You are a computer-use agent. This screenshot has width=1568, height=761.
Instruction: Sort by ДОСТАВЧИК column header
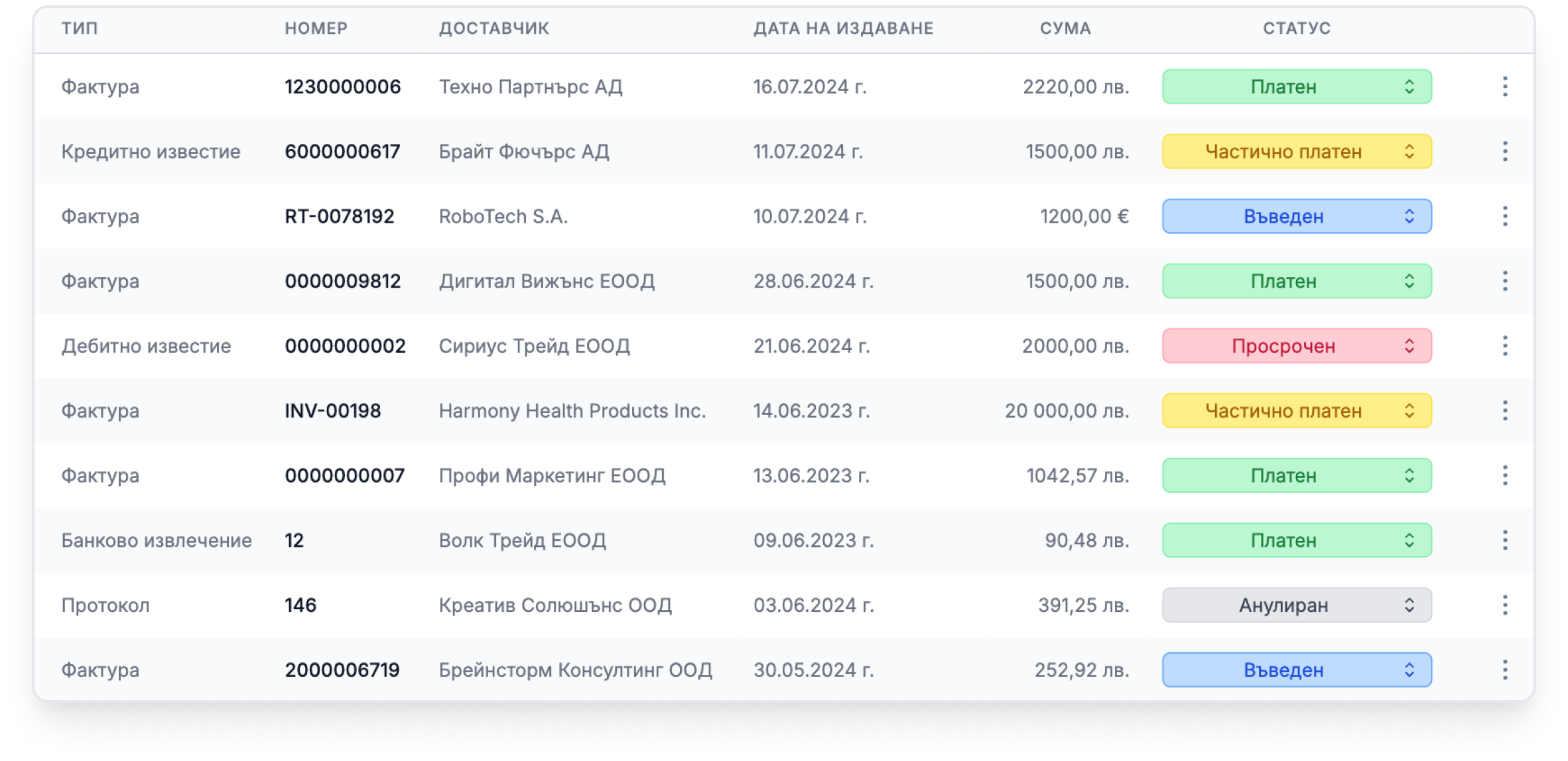[x=494, y=29]
